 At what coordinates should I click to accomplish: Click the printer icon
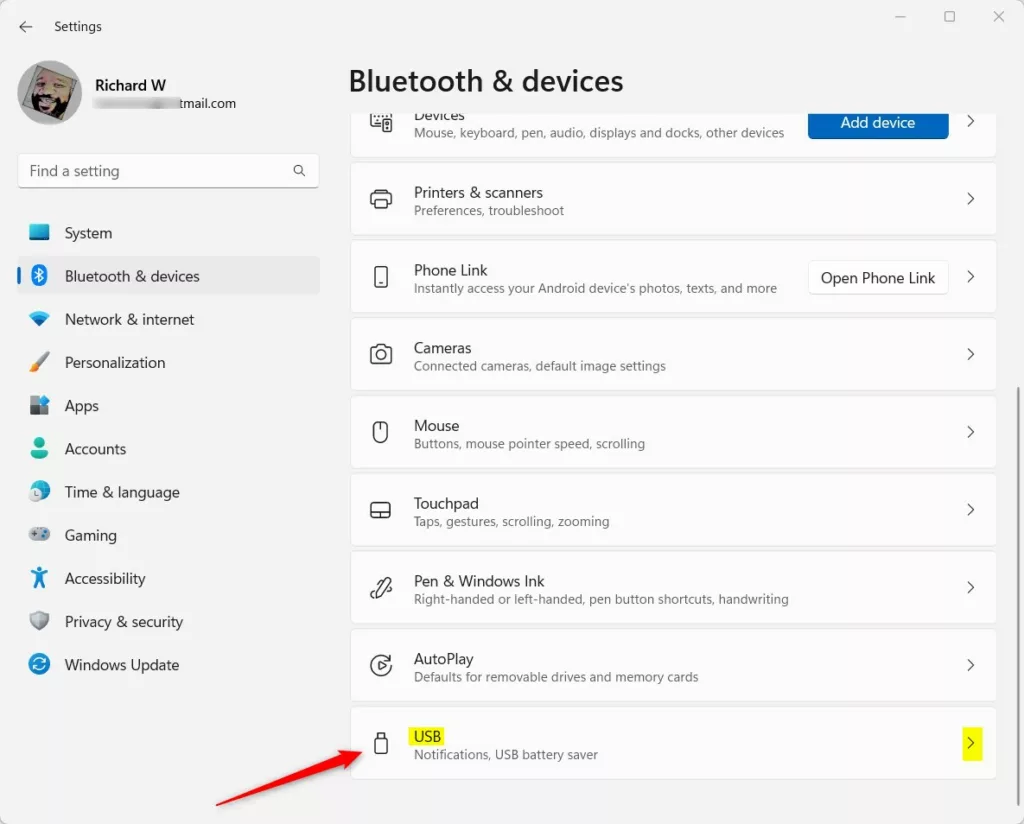click(381, 198)
